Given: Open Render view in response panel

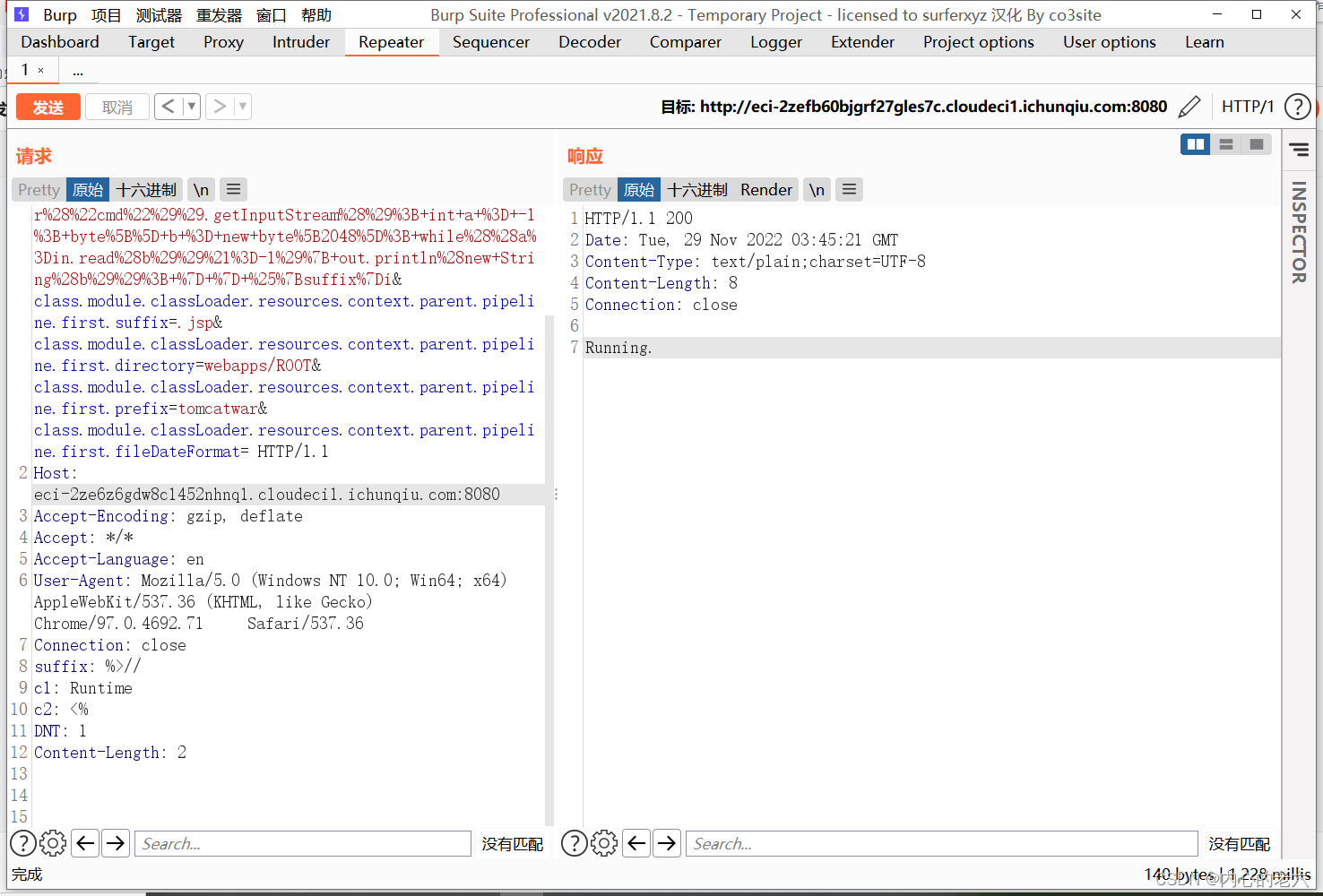Looking at the screenshot, I should point(766,190).
